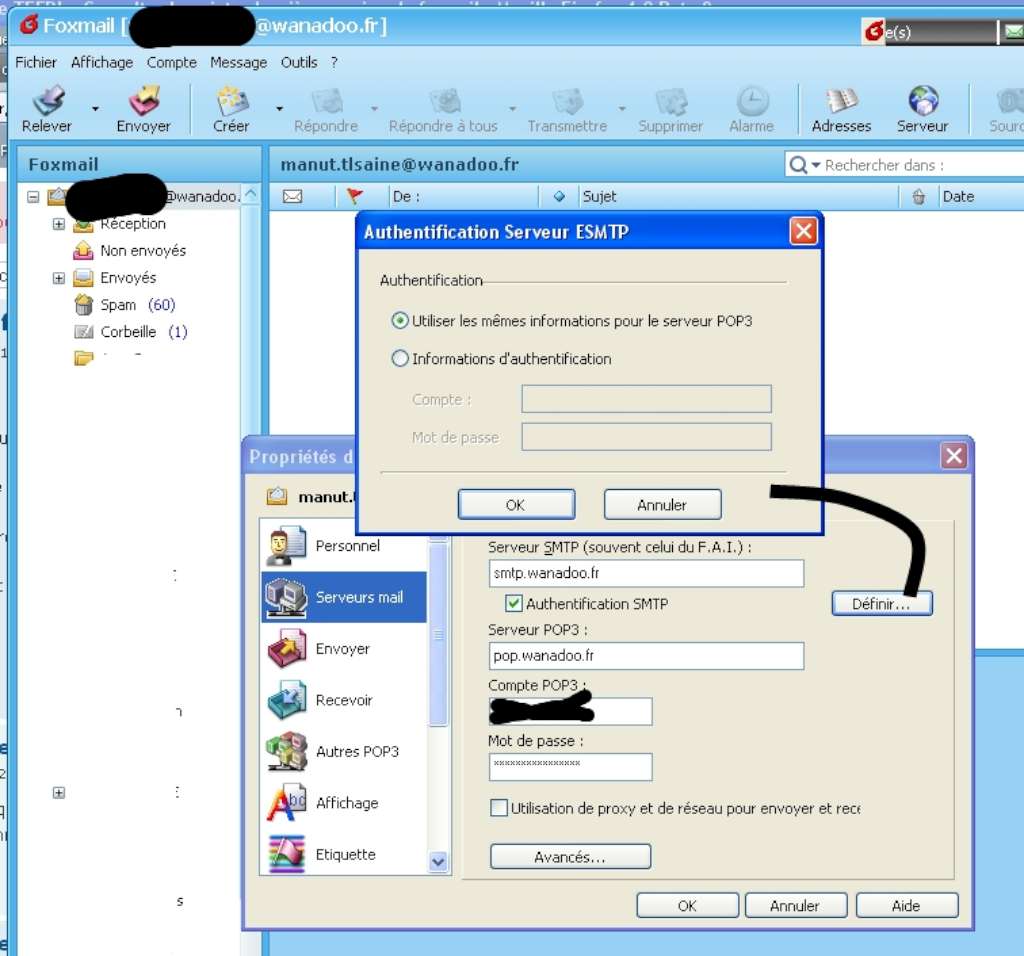Click the category list scrollbar thumb
Screen dimensions: 1024x956
[x=438, y=633]
